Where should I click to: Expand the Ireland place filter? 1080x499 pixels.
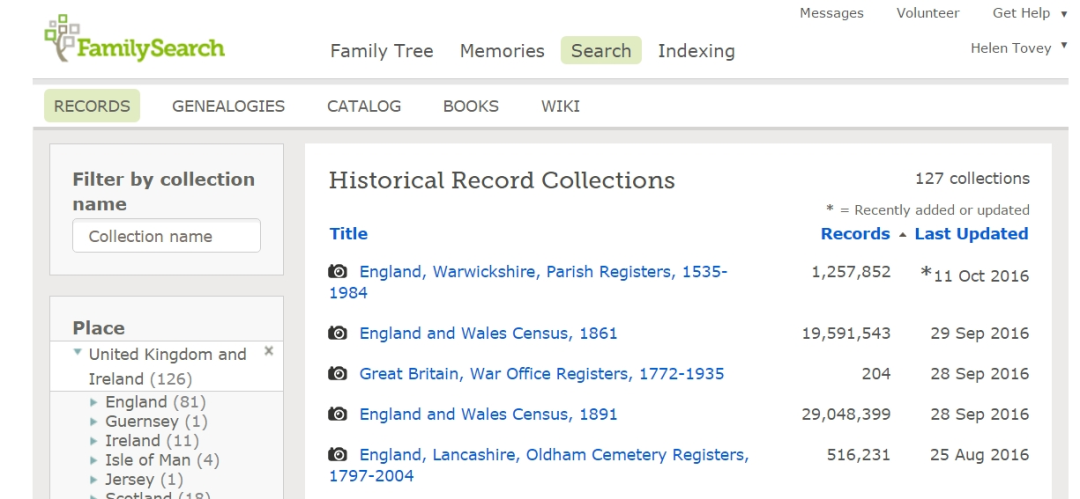click(95, 441)
